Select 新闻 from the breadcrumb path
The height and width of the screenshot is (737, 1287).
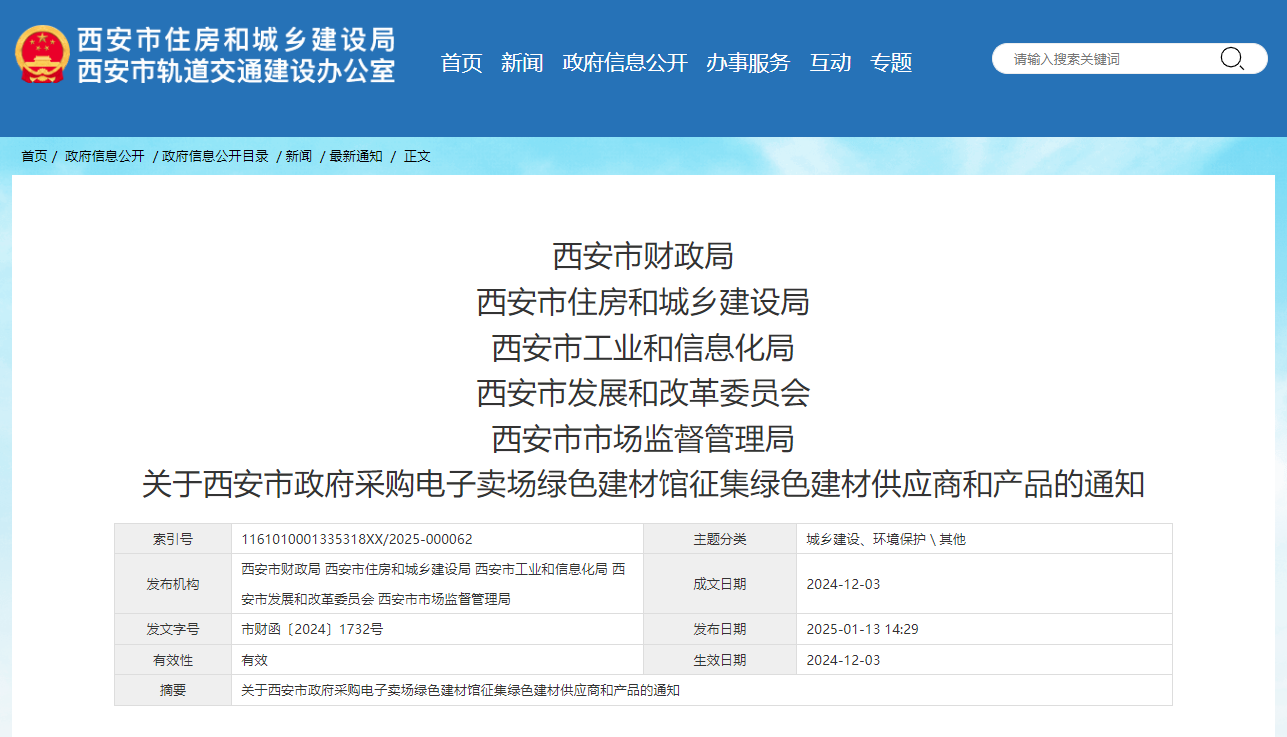click(x=299, y=156)
